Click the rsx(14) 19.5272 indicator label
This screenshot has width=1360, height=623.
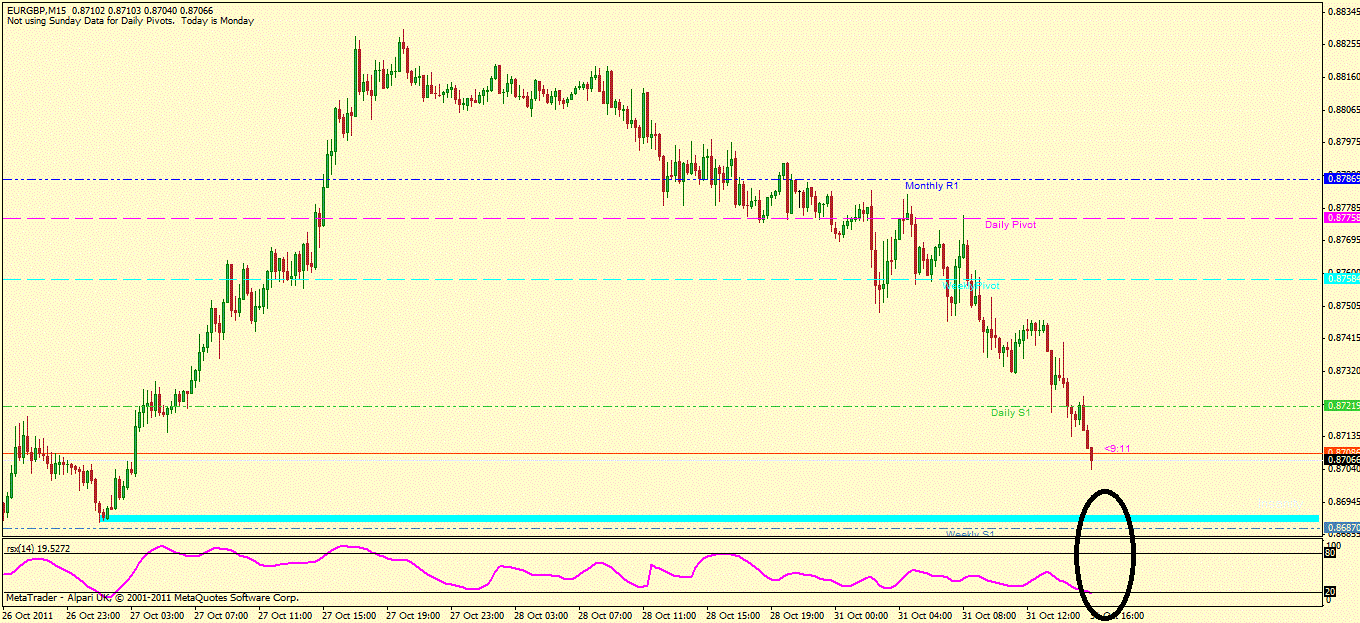[x=39, y=549]
